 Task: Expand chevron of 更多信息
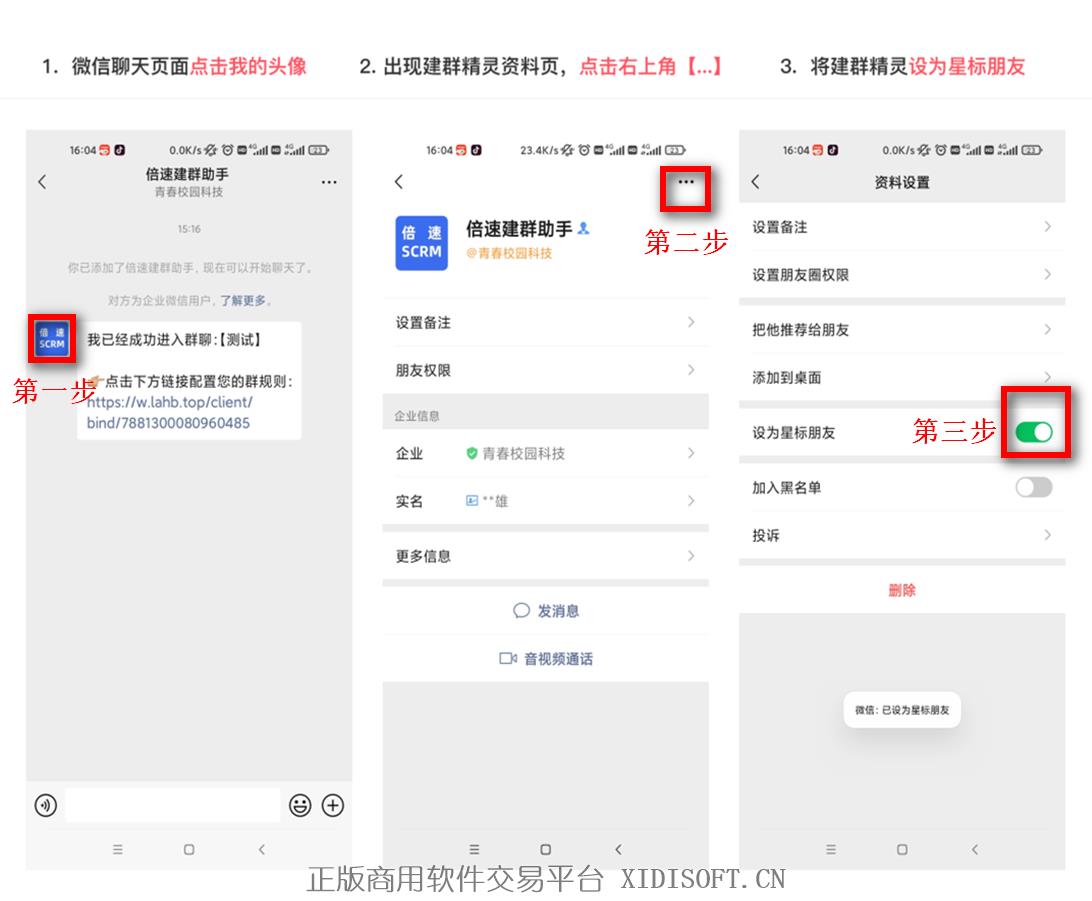click(x=691, y=556)
